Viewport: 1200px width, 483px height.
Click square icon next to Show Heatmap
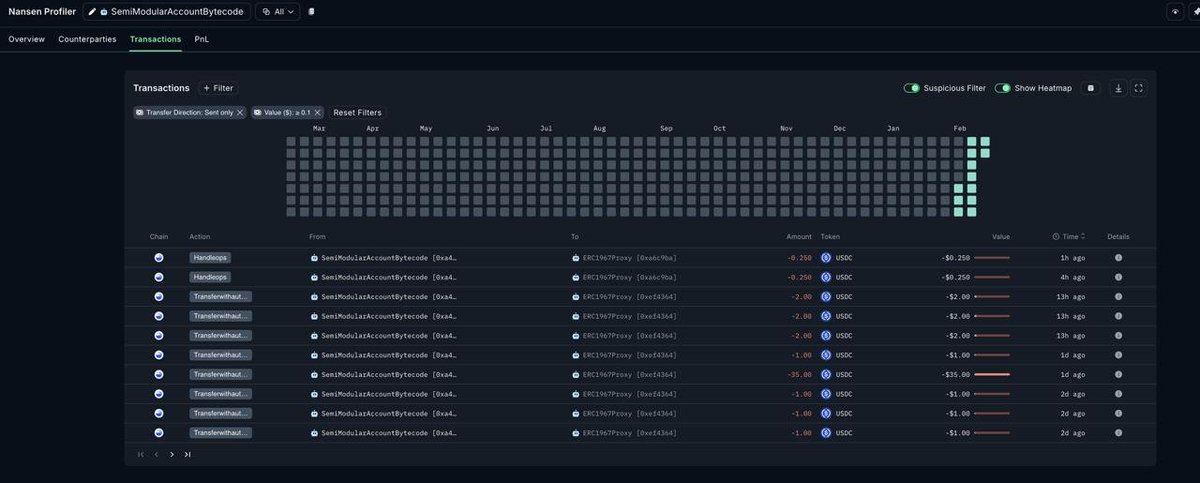1091,88
